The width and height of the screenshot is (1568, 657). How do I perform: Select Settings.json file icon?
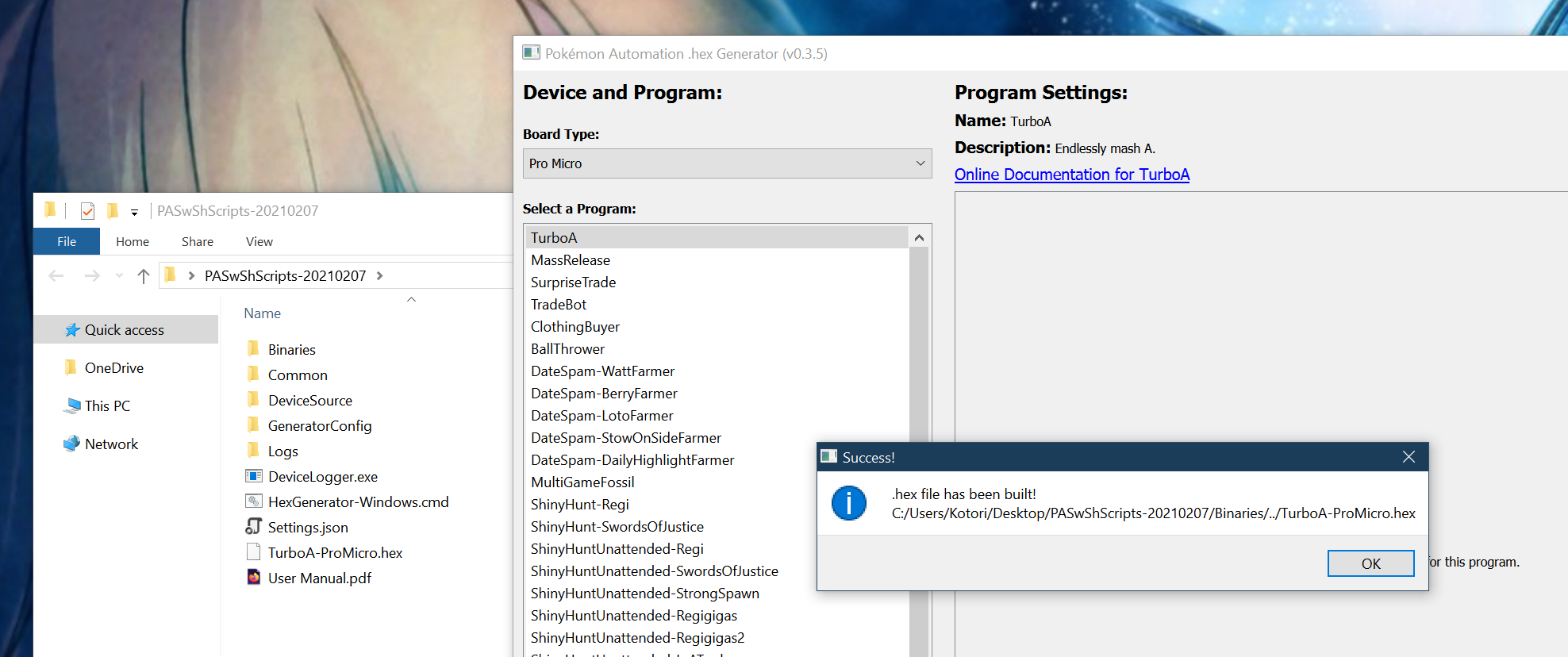tap(254, 527)
